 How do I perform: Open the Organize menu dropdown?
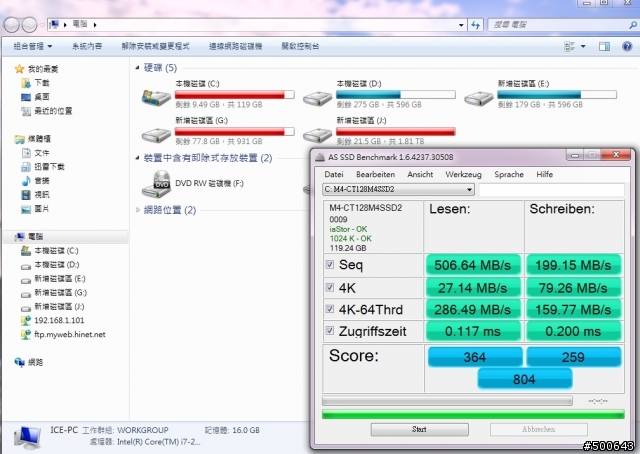click(33, 46)
